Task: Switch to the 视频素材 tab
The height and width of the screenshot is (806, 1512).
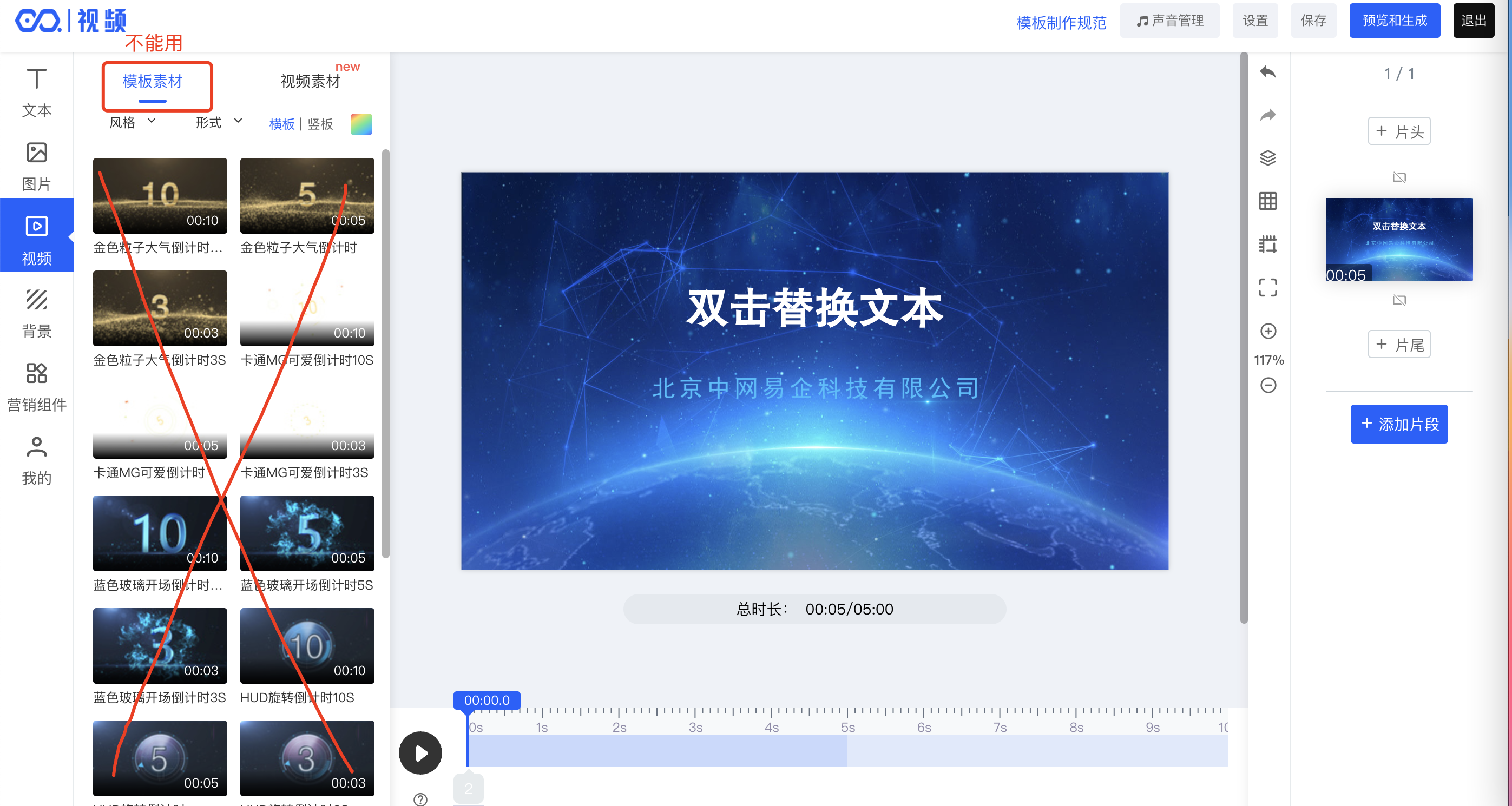Action: pos(310,82)
